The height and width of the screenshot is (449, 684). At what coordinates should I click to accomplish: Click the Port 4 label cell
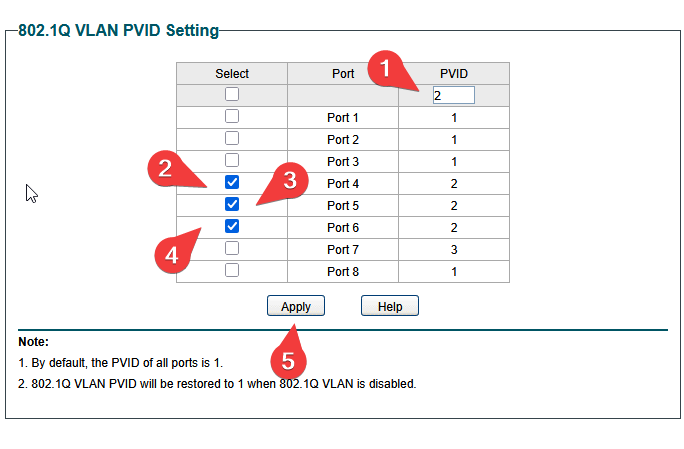click(x=343, y=184)
